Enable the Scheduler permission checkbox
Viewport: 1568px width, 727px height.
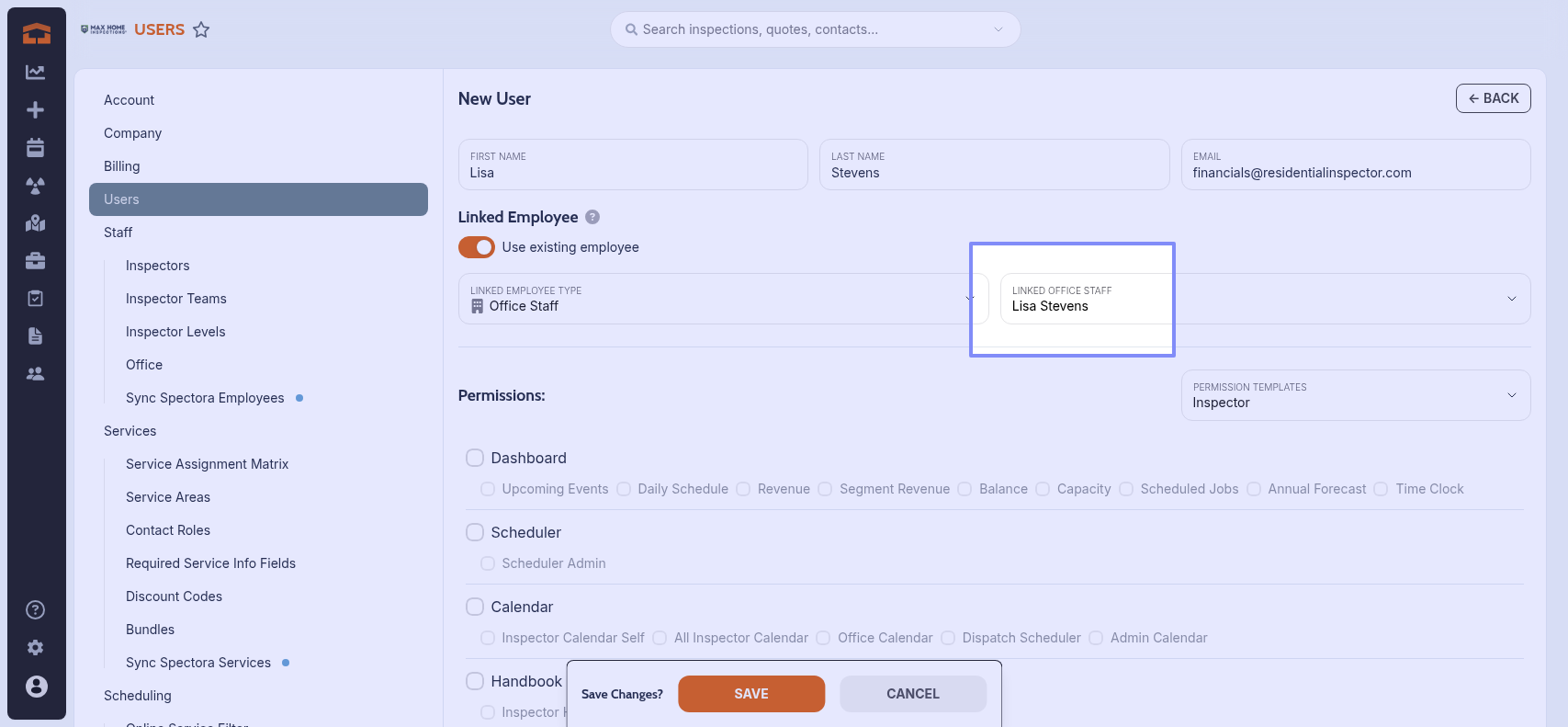[x=475, y=533]
